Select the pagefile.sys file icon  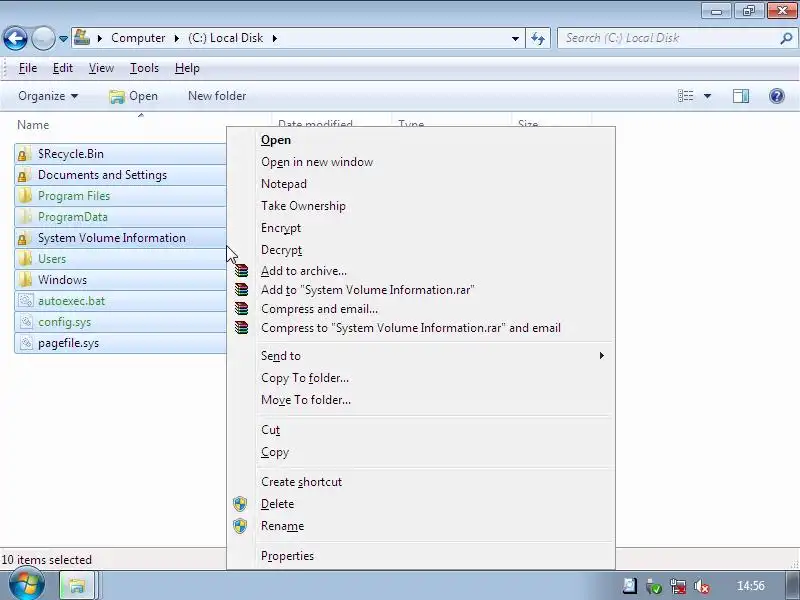25,343
